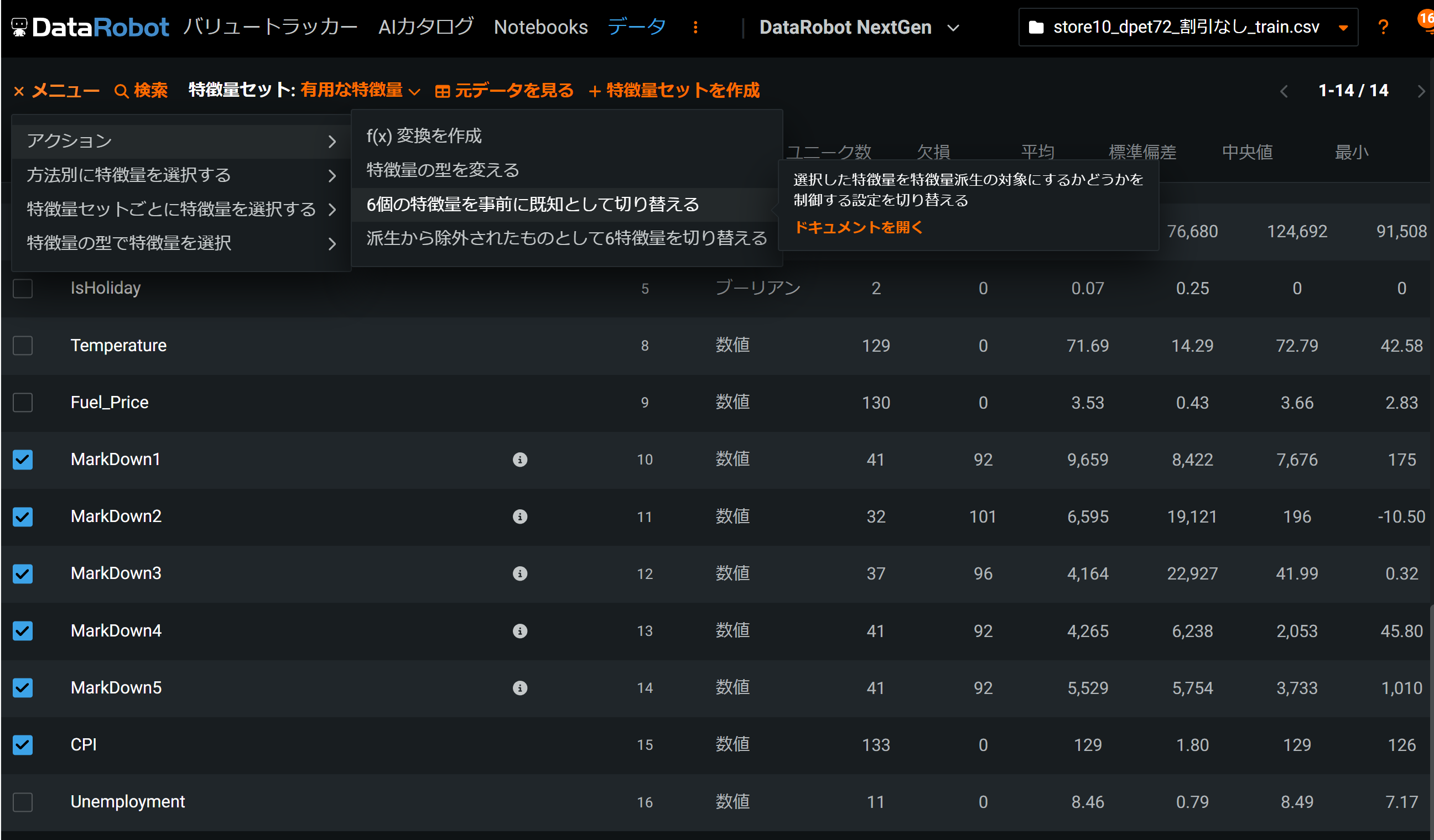Click the 元データを見る button
1434x840 pixels.
tap(504, 91)
